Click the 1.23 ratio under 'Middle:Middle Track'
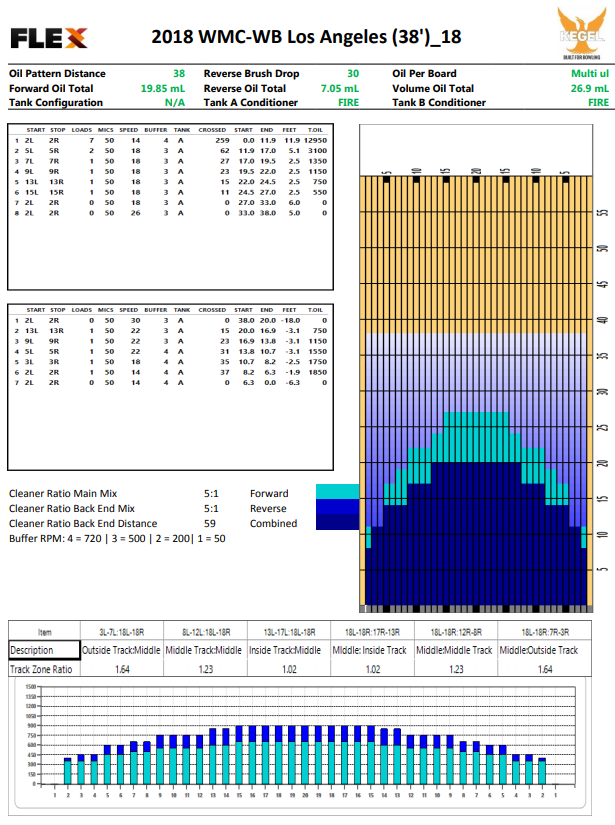The image size is (615, 825). [456, 669]
